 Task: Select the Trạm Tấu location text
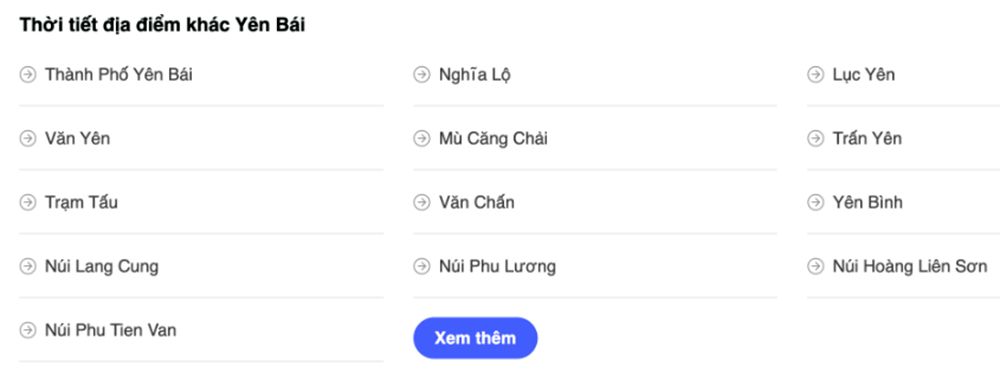81,203
